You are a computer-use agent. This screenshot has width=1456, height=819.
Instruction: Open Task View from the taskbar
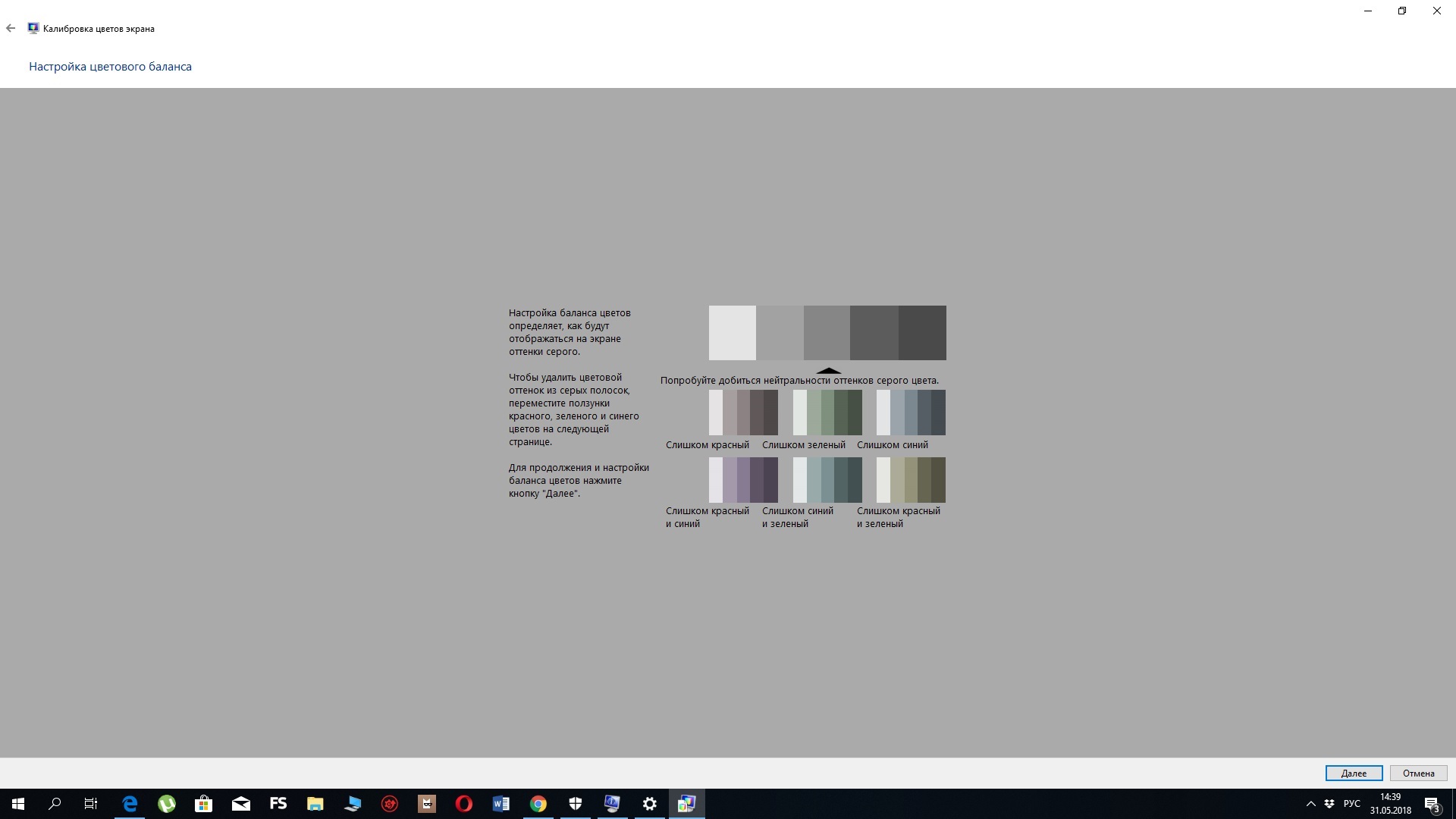[91, 804]
